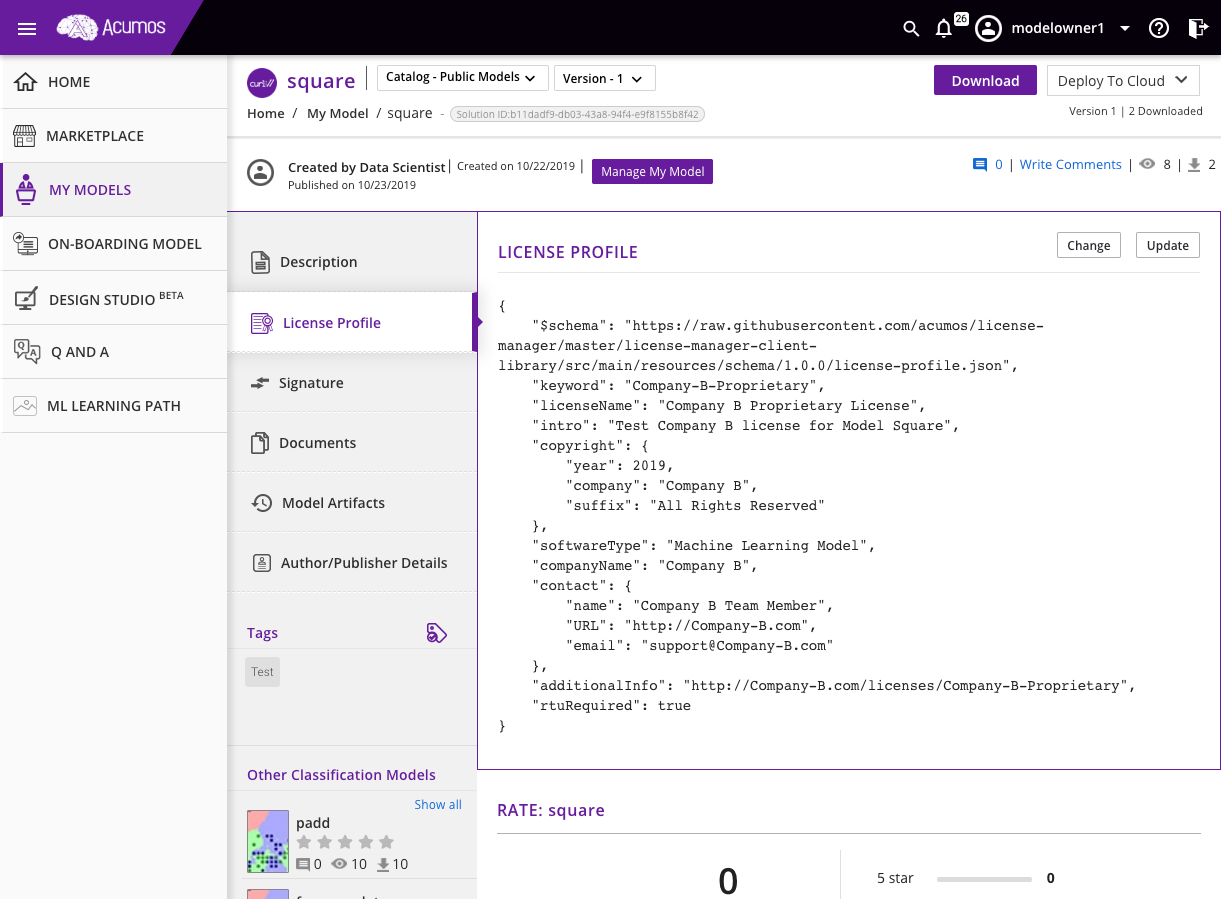Expand the modelowner1 account dropdown arrow

[x=1125, y=29]
